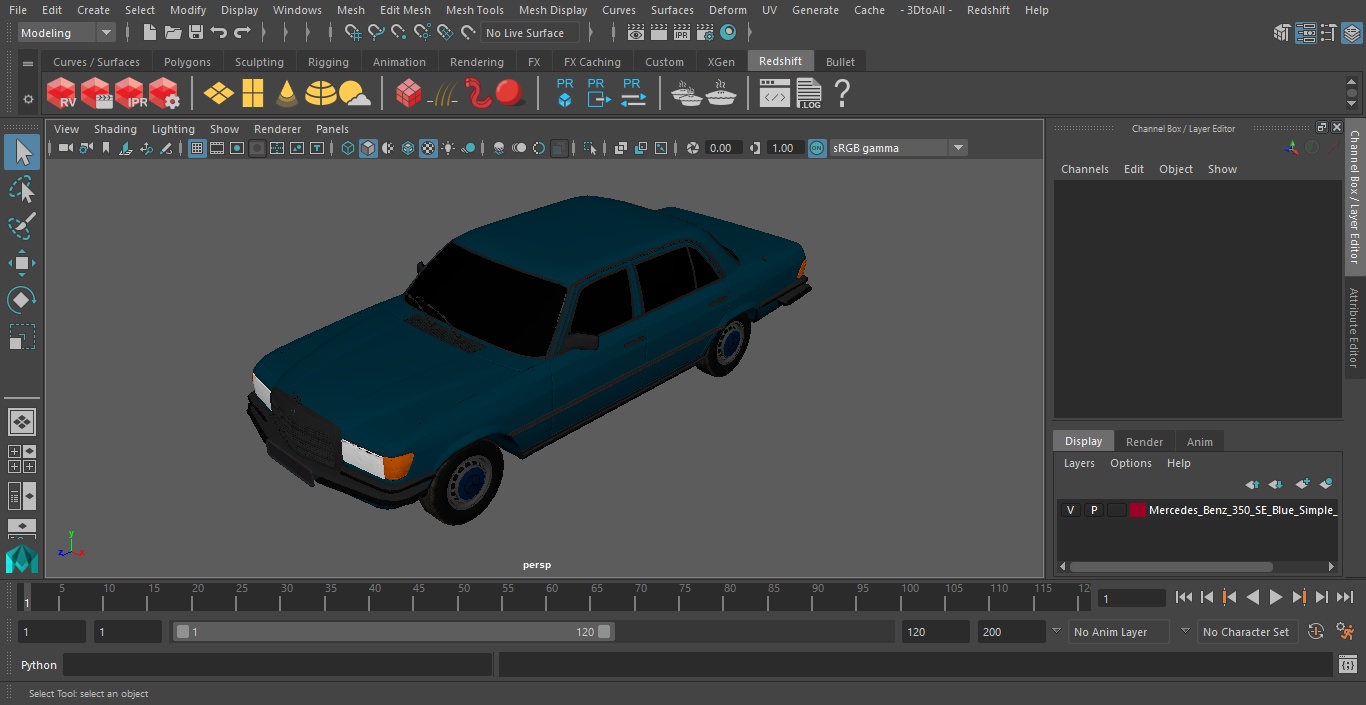
Task: Create new scene page icon
Action: pyautogui.click(x=150, y=33)
